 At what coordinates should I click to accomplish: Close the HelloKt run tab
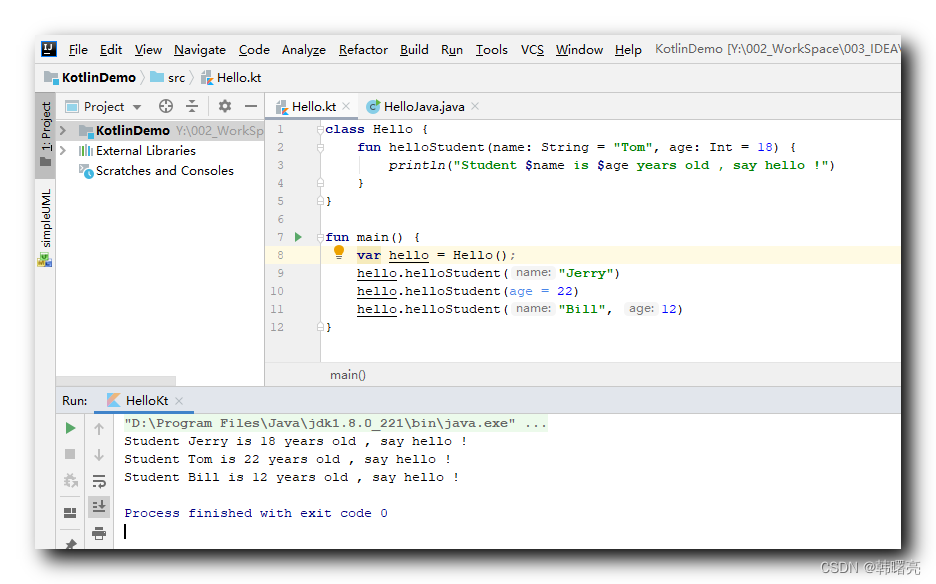click(179, 401)
